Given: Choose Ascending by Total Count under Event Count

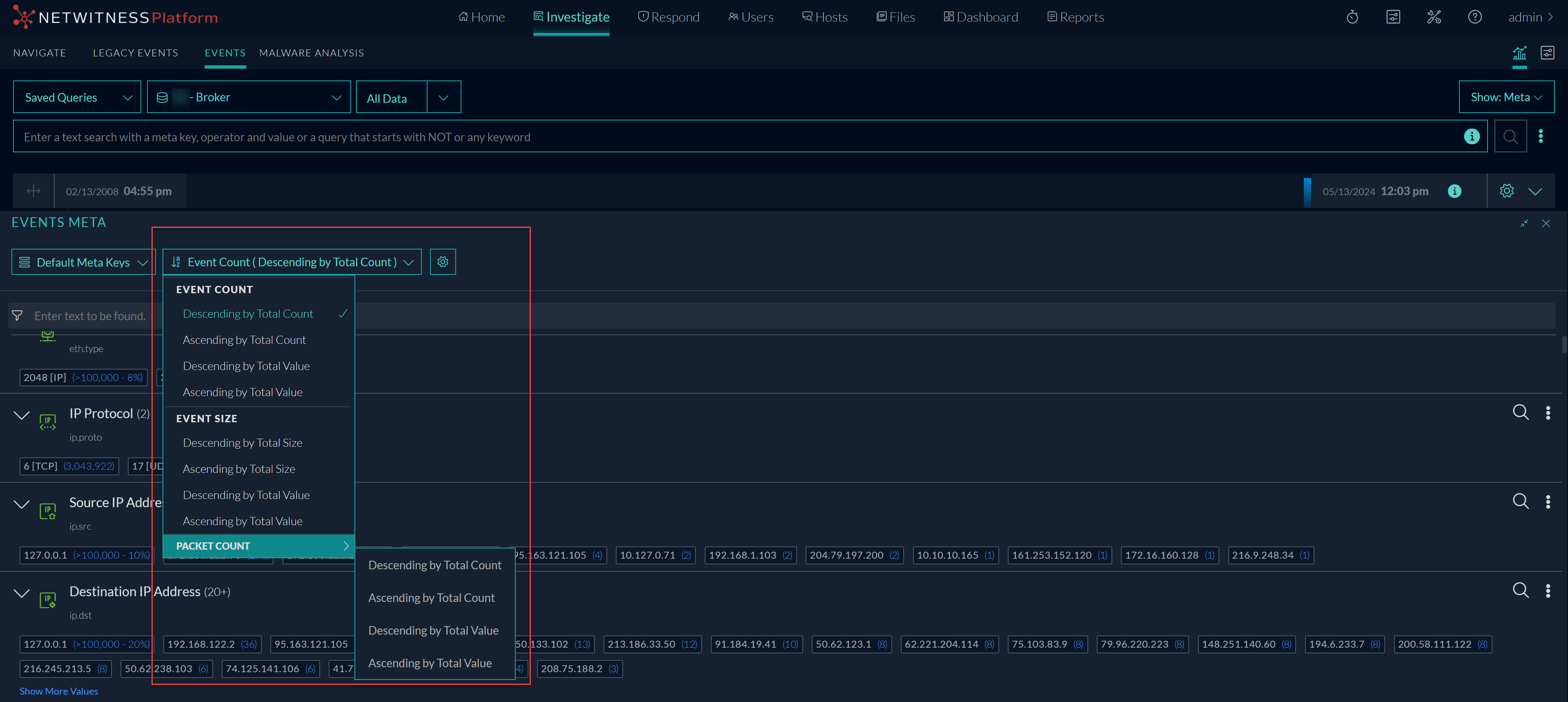Looking at the screenshot, I should pos(244,340).
